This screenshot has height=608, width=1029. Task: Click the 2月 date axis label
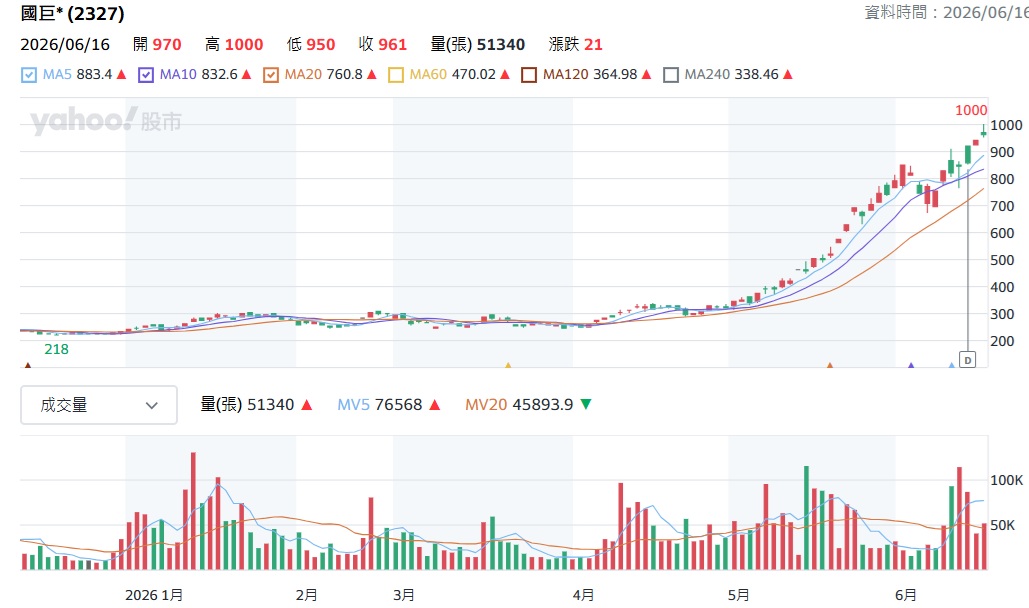(x=306, y=596)
